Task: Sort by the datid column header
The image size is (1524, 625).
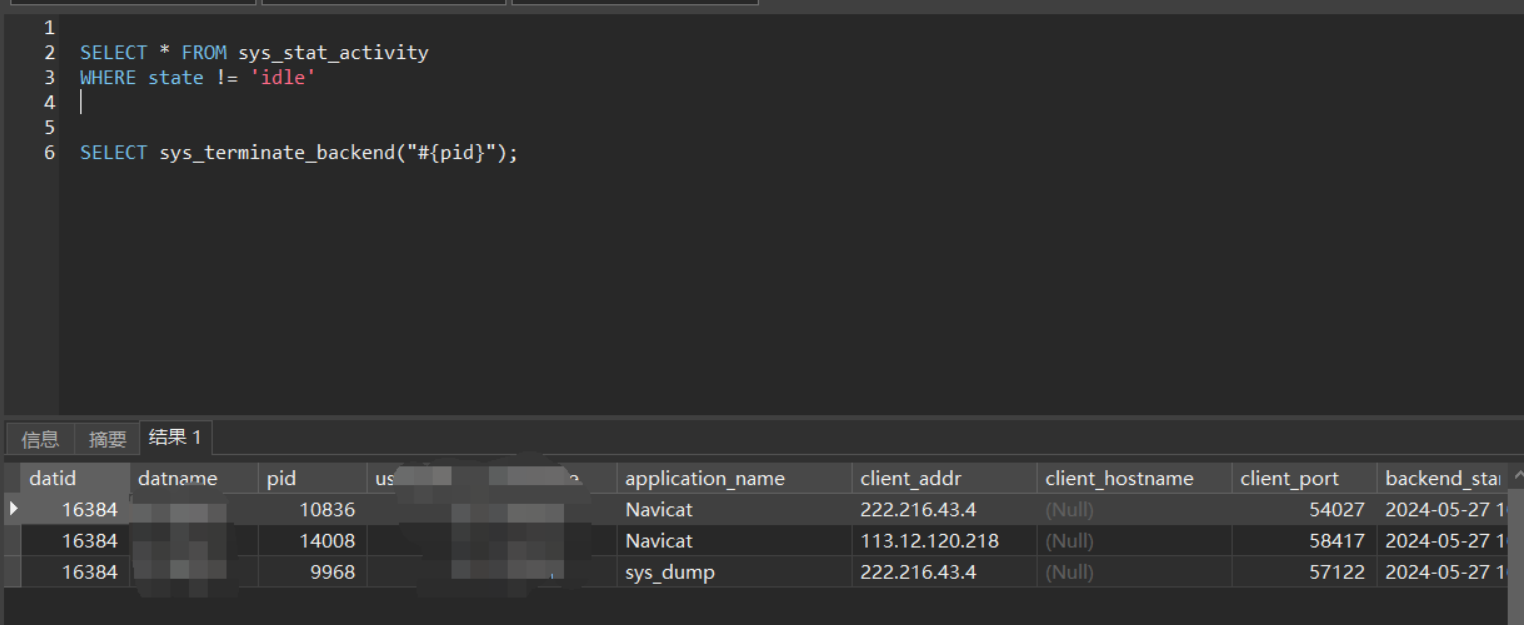Action: [74, 478]
